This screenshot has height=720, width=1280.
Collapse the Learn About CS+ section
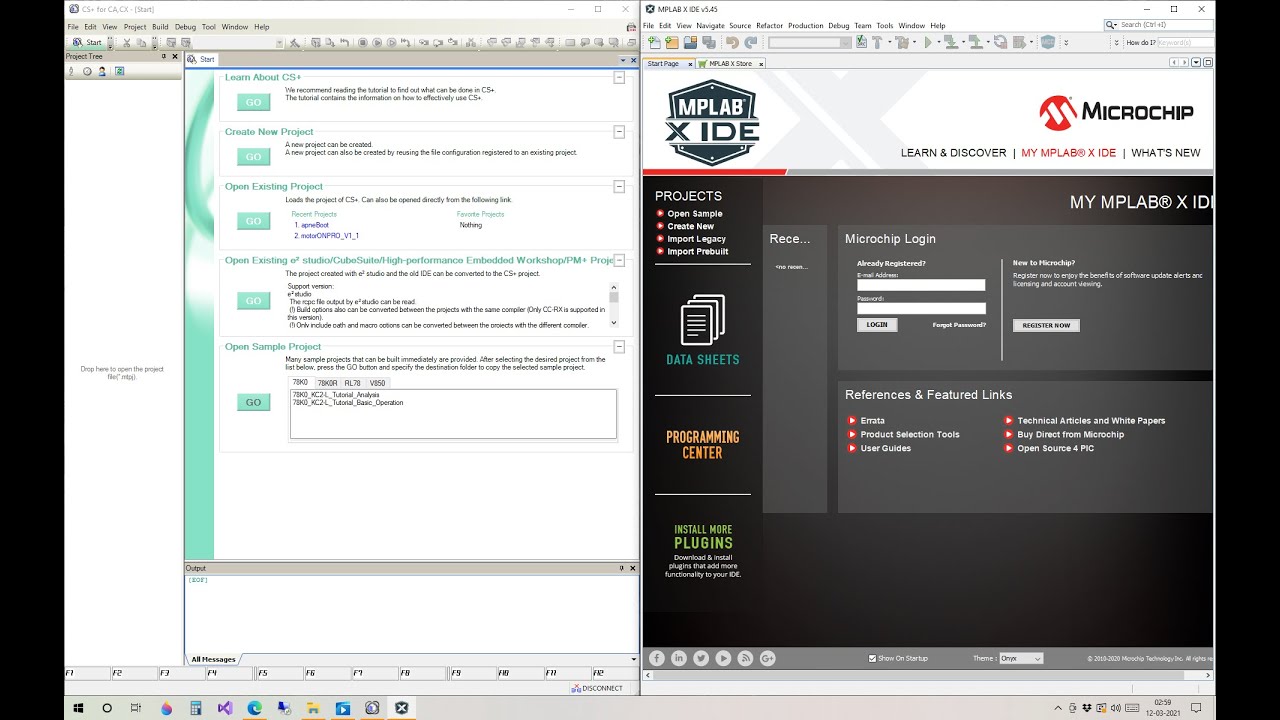pyautogui.click(x=619, y=77)
